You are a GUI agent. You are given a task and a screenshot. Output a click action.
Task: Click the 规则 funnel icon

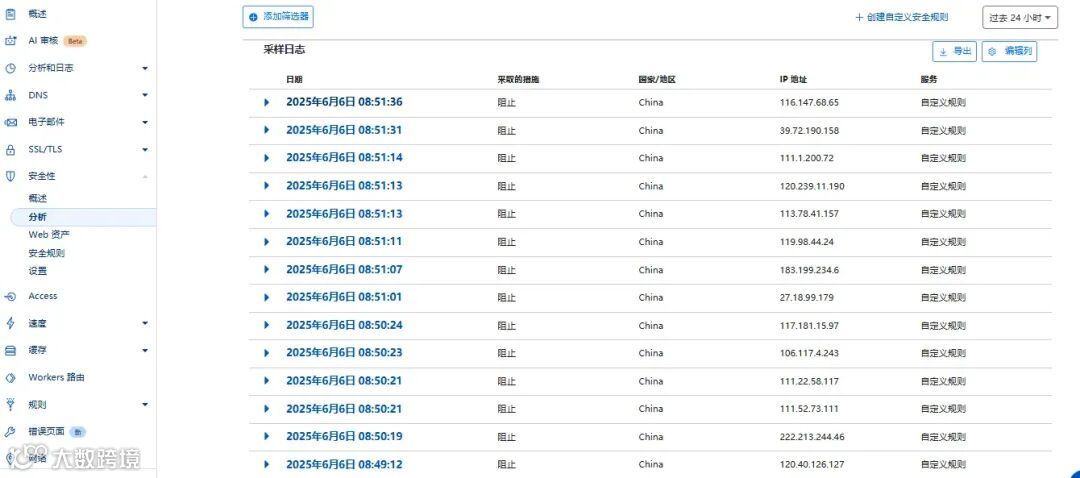pos(10,405)
